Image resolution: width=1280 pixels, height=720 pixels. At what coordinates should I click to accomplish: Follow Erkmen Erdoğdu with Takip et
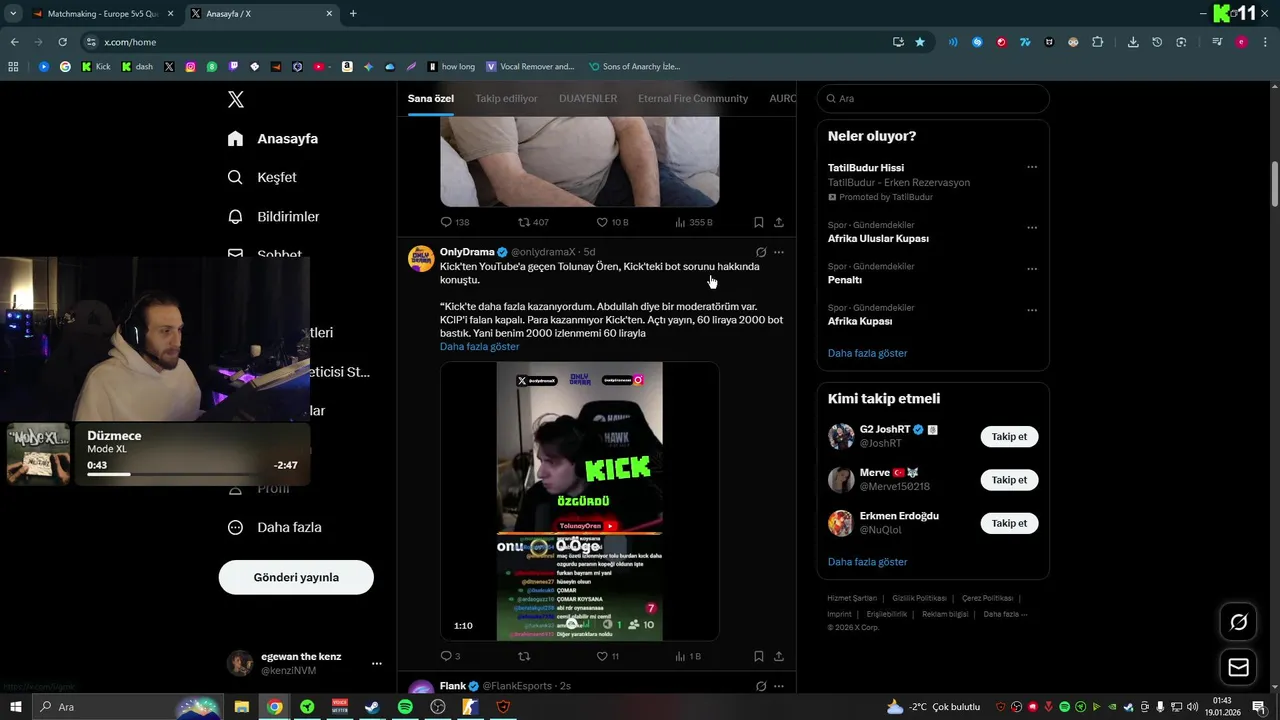point(1009,523)
